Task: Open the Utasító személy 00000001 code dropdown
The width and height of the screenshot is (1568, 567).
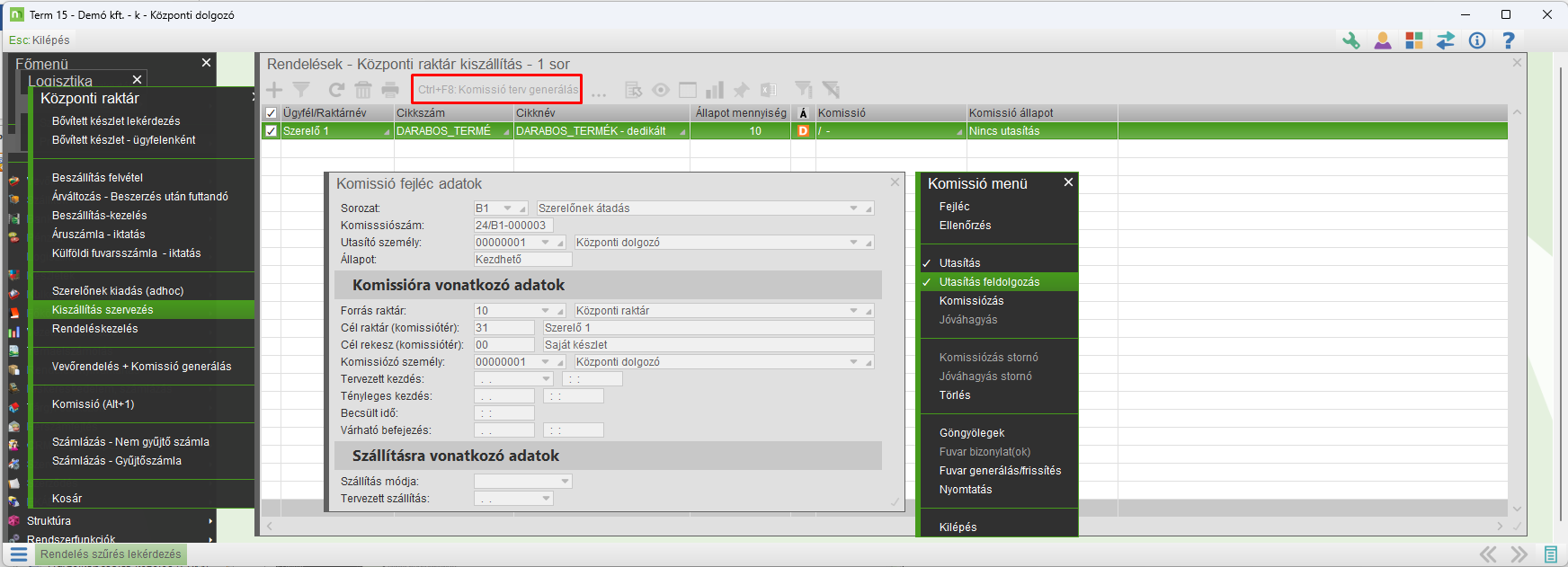Action: 546,243
